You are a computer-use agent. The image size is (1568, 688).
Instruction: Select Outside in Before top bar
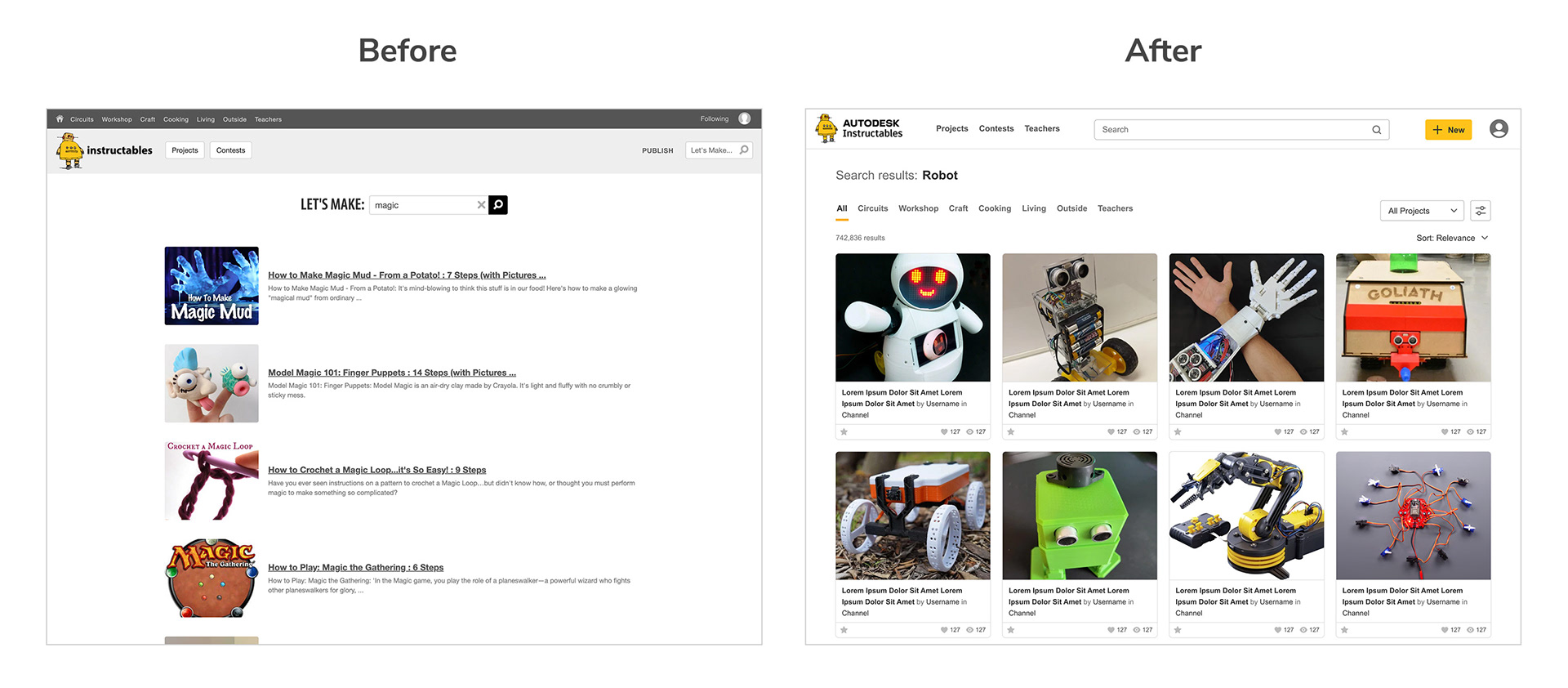[234, 119]
